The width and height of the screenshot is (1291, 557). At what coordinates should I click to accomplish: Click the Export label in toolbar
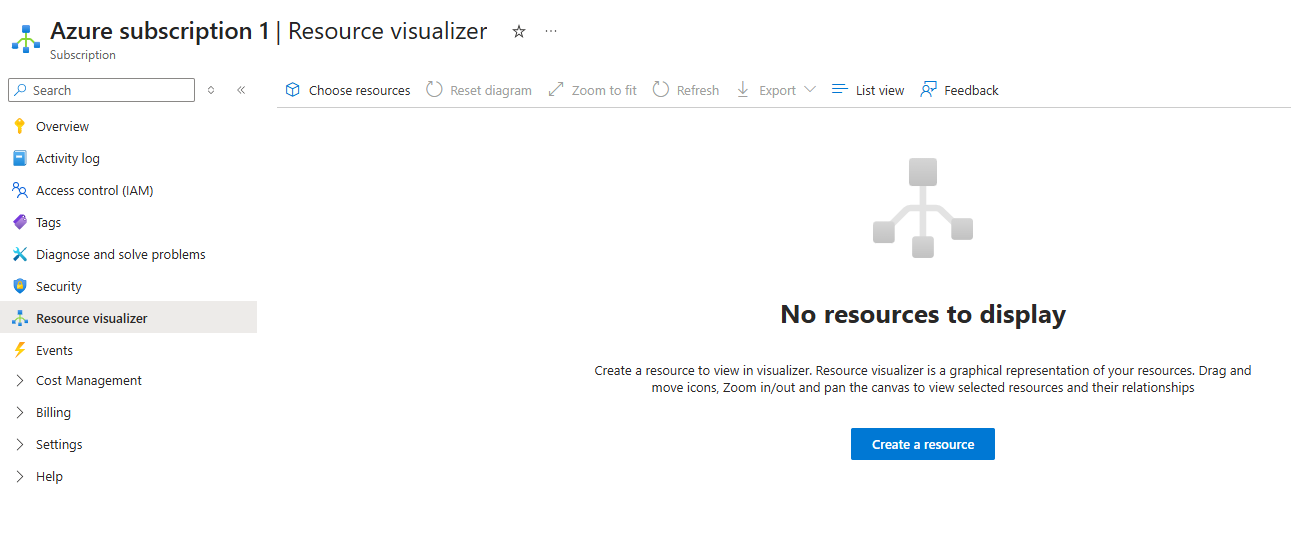pyautogui.click(x=777, y=90)
